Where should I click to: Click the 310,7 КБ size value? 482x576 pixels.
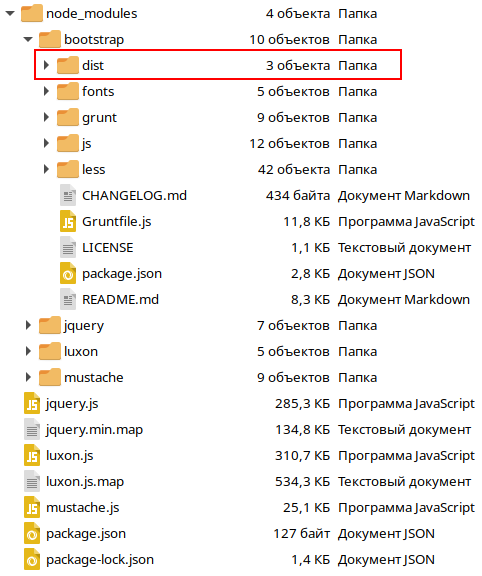click(x=302, y=456)
